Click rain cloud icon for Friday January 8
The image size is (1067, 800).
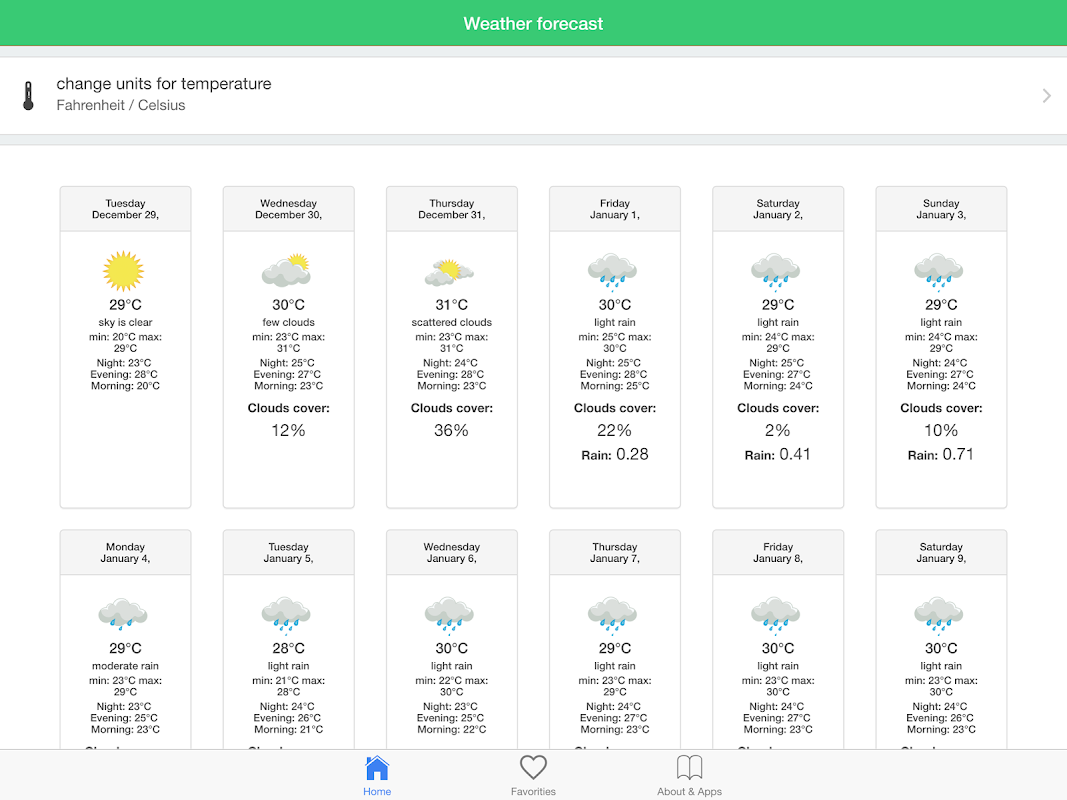pyautogui.click(x=776, y=614)
